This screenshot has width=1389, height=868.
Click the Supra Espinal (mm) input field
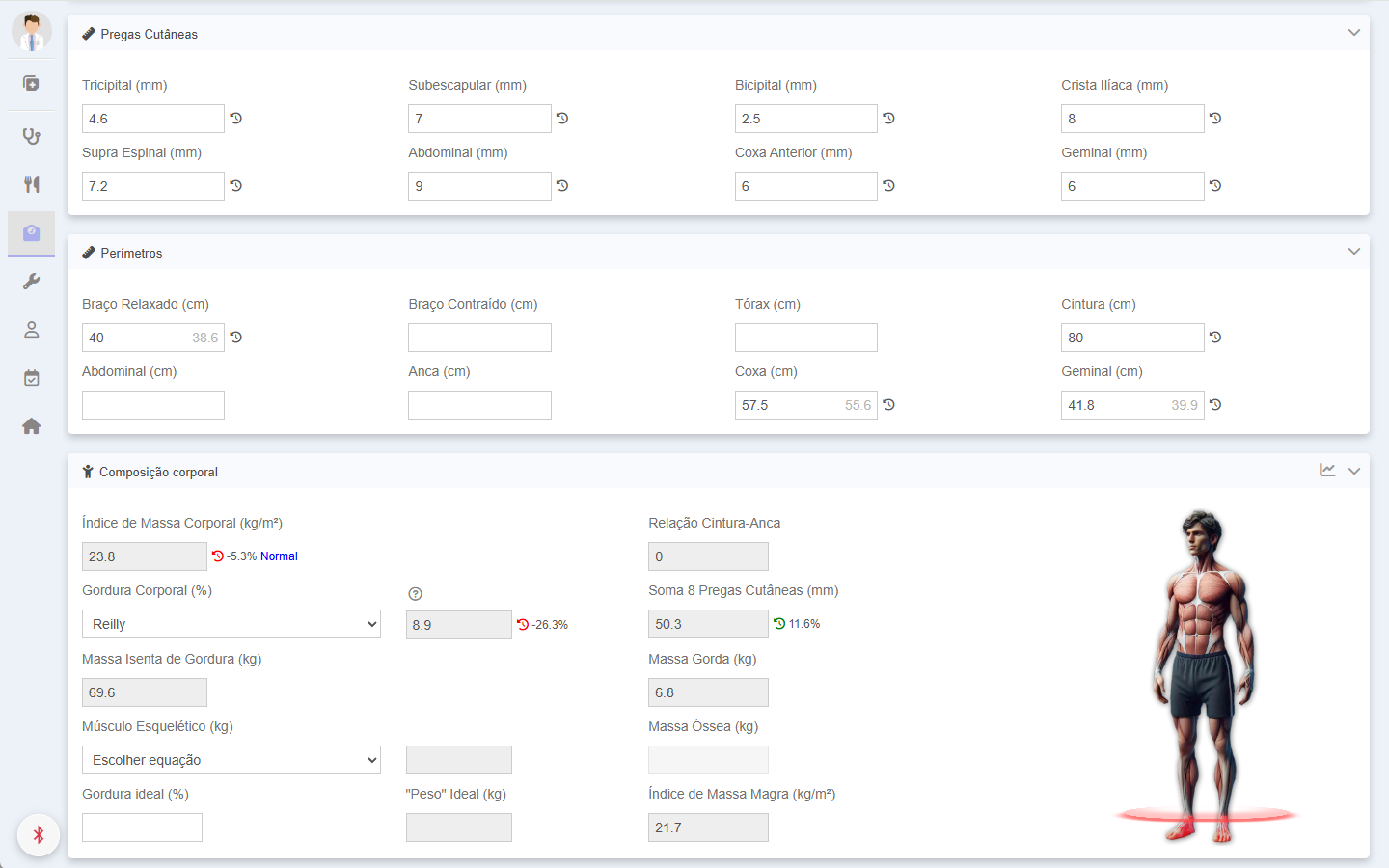153,186
